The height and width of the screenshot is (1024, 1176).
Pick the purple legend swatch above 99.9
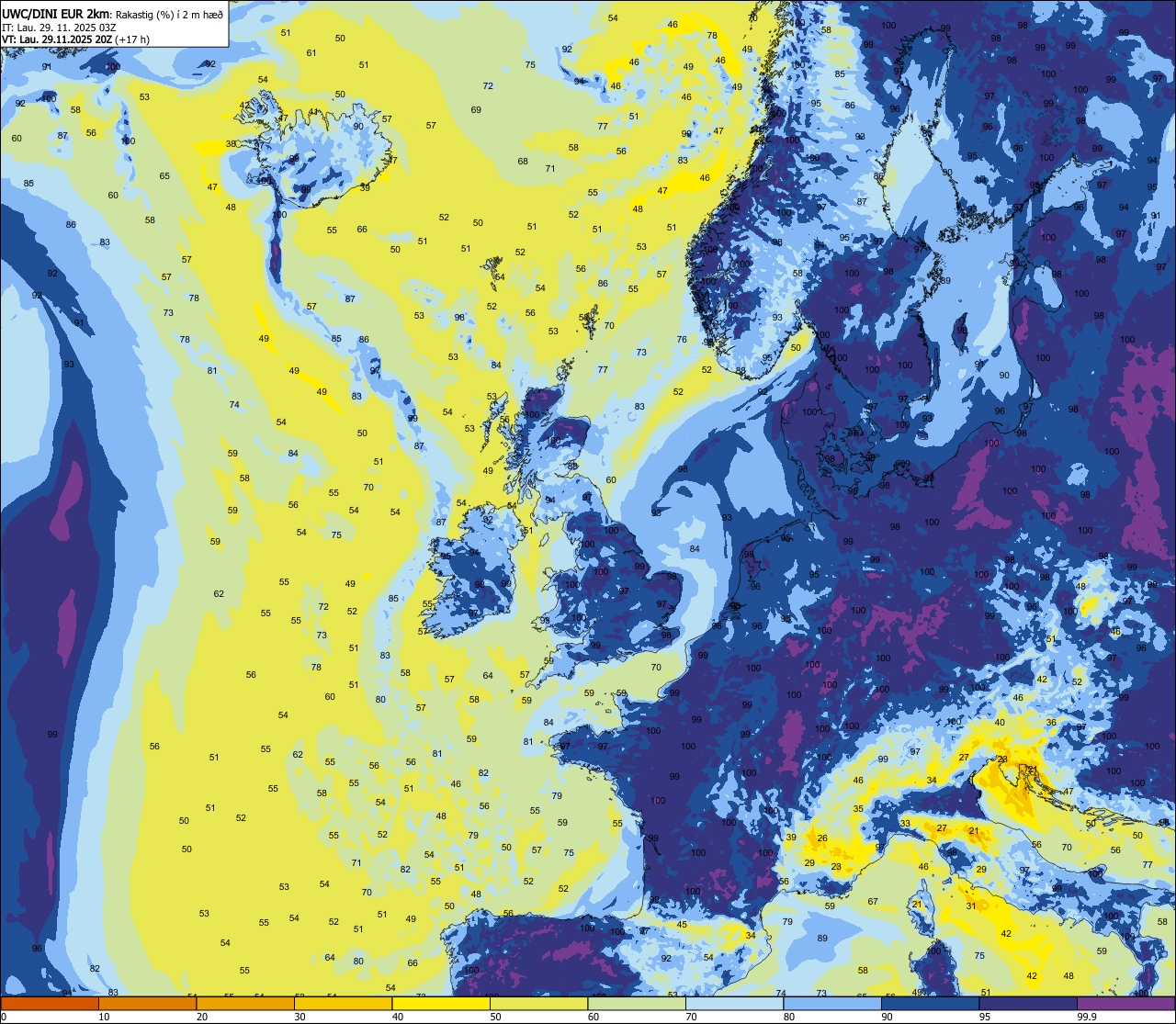click(x=1125, y=1004)
